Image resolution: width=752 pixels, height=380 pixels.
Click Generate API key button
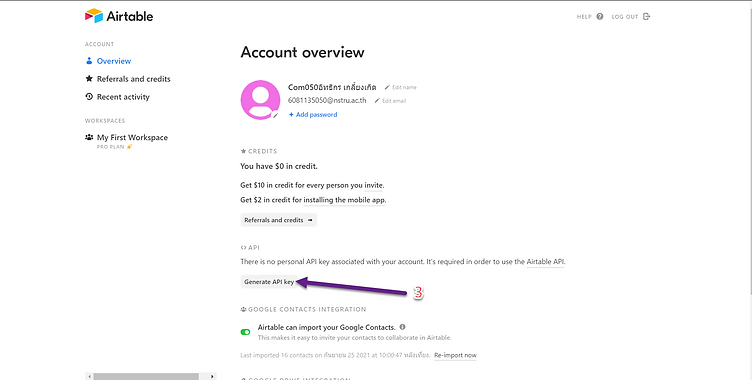pos(269,282)
